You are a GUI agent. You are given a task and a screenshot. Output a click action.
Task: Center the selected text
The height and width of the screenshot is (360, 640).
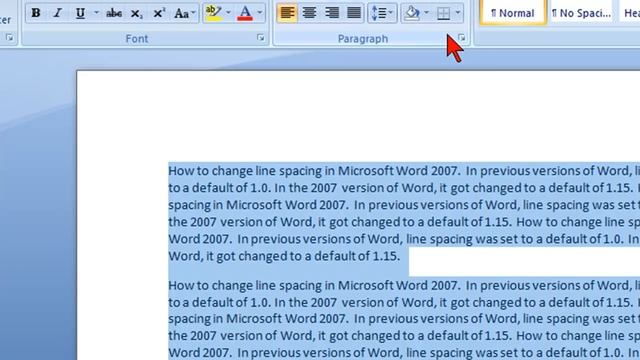pyautogui.click(x=309, y=13)
